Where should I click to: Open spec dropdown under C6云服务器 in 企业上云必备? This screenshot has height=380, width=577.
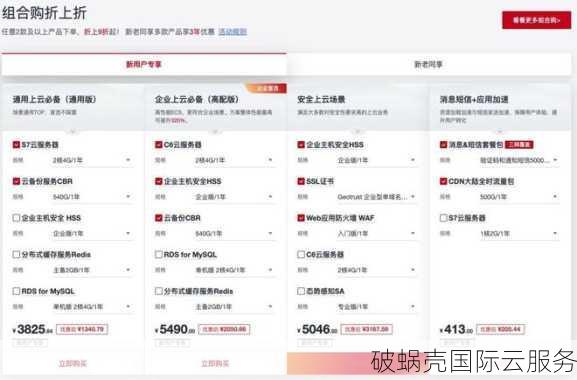[234, 160]
